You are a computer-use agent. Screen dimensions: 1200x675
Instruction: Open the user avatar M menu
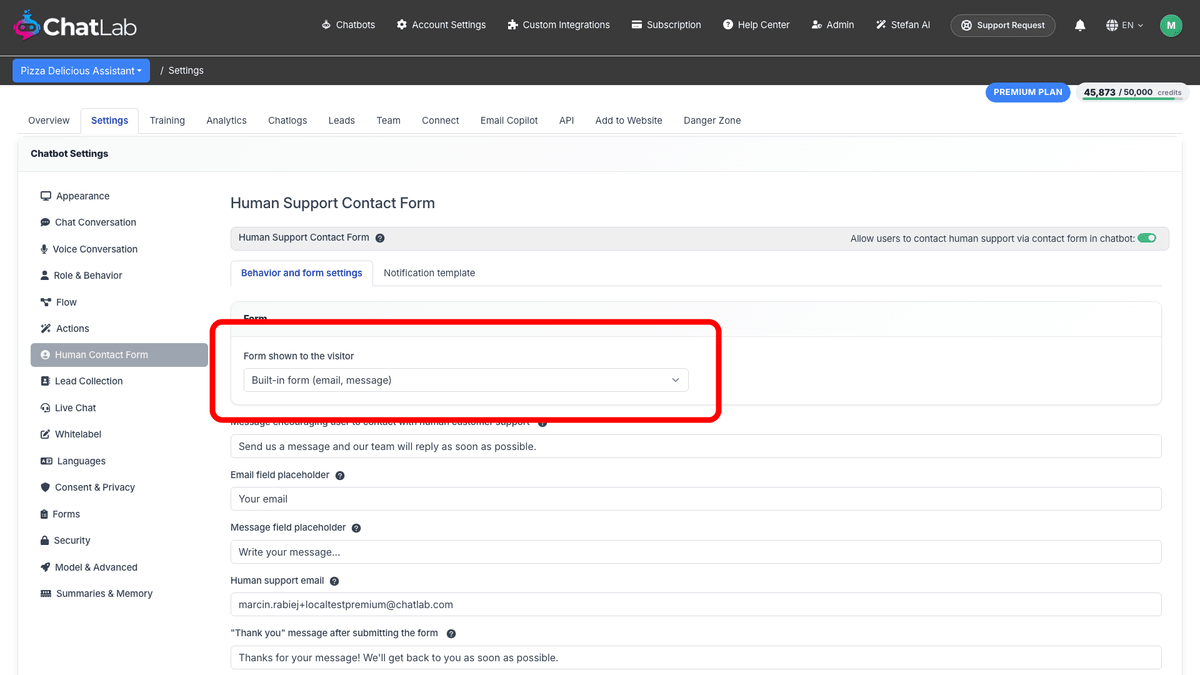click(x=1171, y=25)
